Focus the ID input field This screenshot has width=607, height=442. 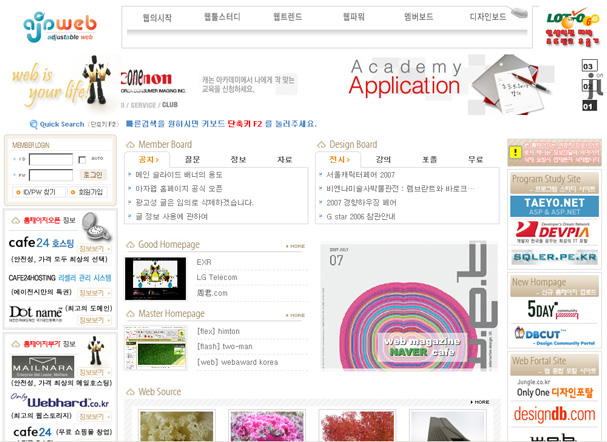pos(51,159)
